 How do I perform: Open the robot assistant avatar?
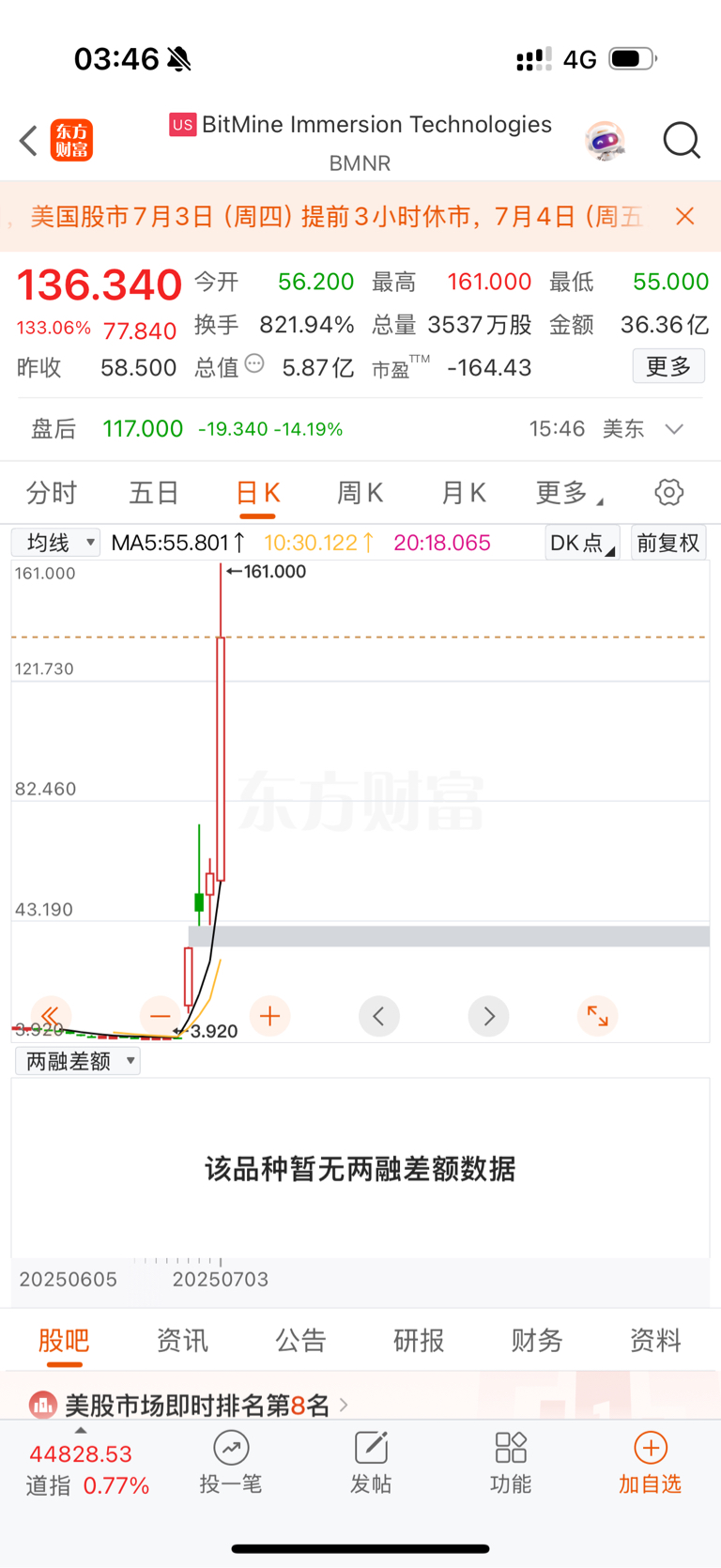605,141
